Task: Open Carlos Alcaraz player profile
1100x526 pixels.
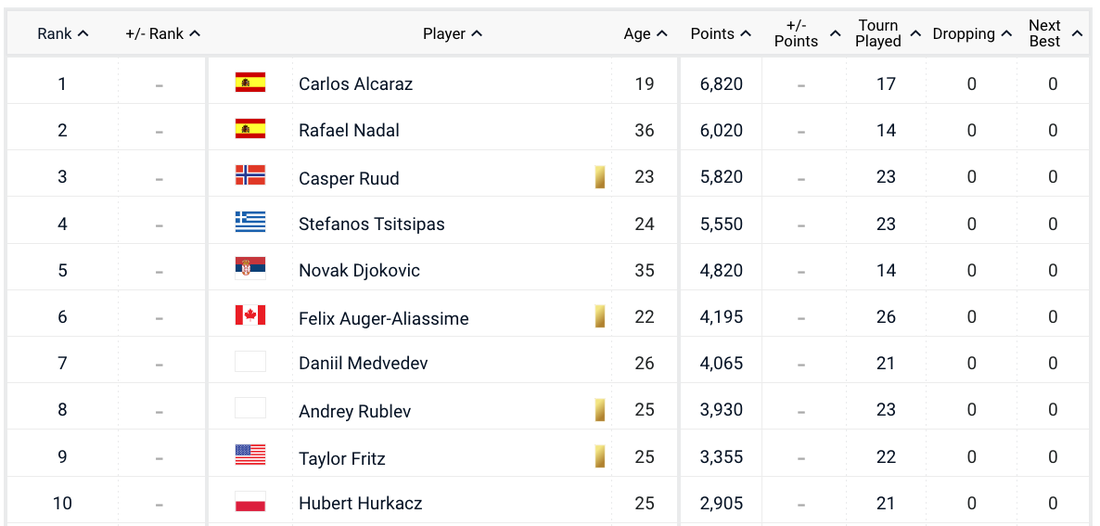Action: [355, 84]
